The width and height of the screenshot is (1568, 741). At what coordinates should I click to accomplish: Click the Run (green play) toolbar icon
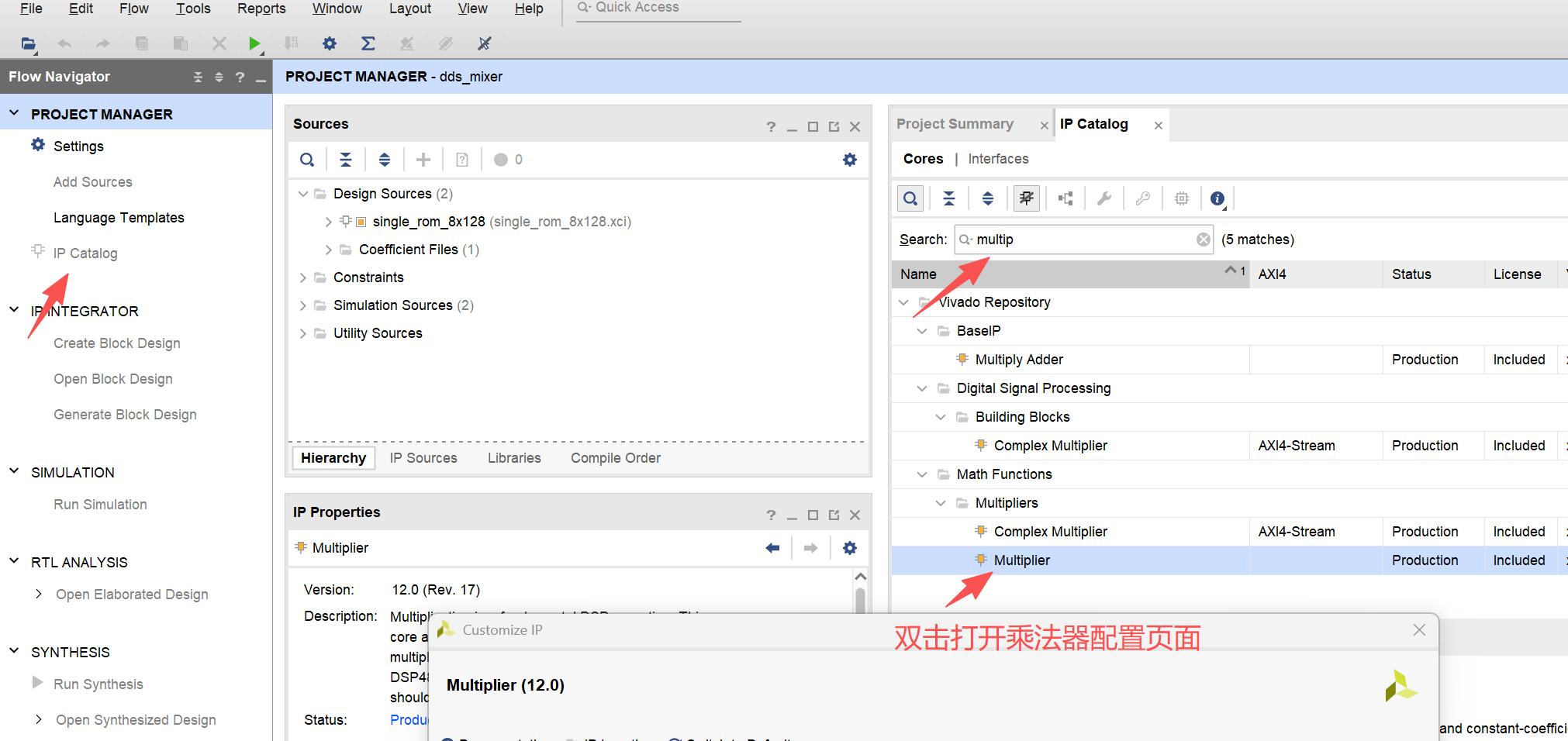point(254,44)
